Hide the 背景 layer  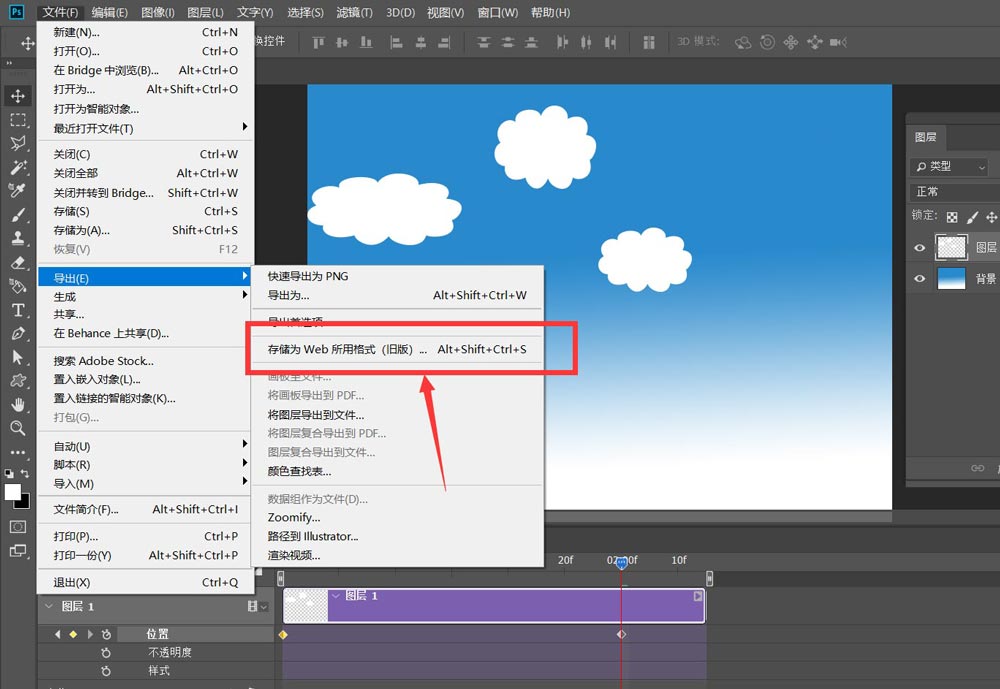[x=919, y=279]
